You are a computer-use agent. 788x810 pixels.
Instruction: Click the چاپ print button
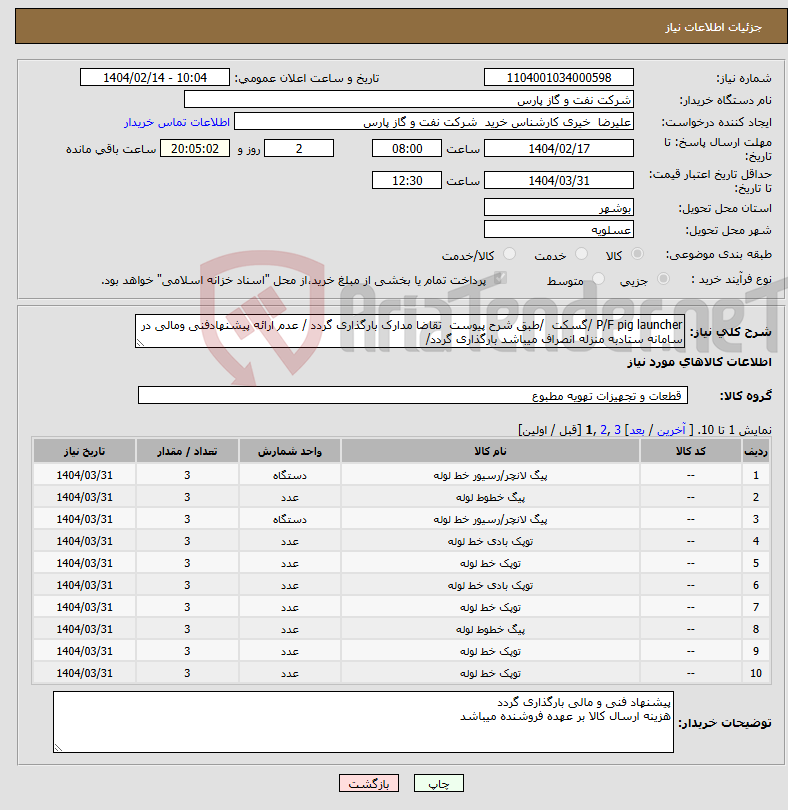pos(439,783)
